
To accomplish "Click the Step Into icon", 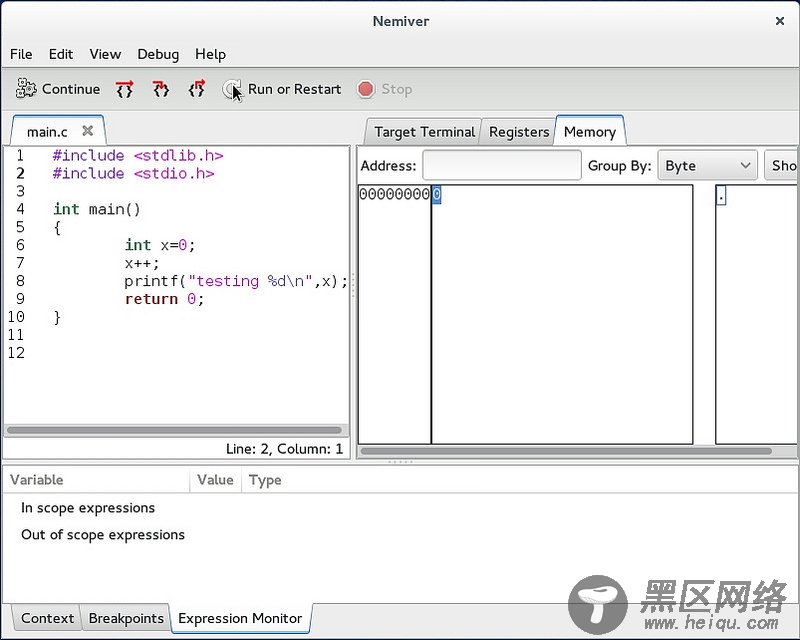I will [161, 89].
